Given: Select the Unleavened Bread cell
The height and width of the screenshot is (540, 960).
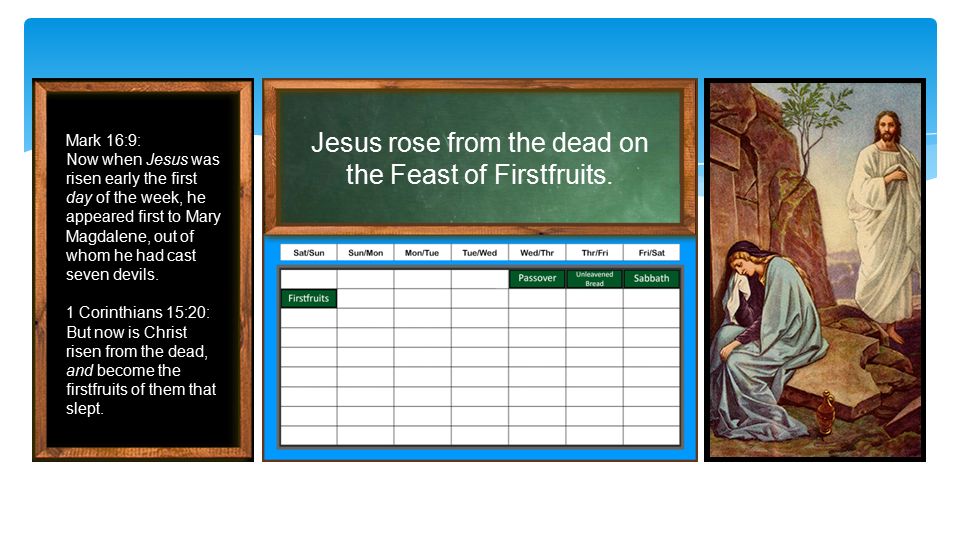Looking at the screenshot, I should [x=594, y=279].
